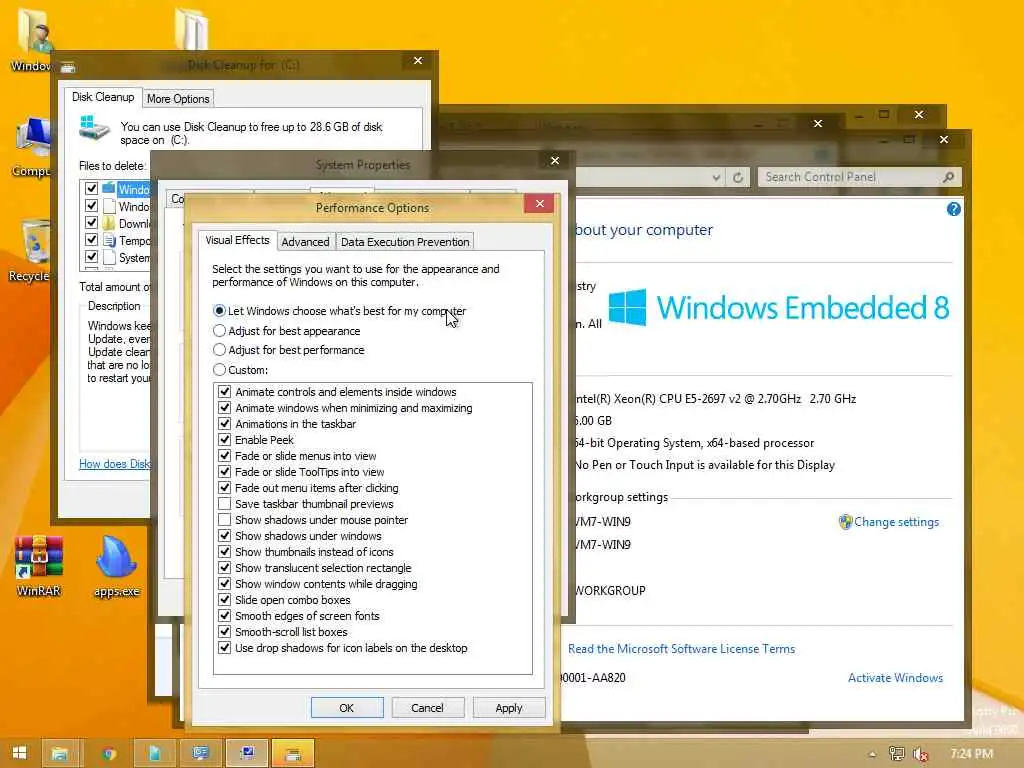This screenshot has width=1024, height=768.
Task: Click the muted volume icon in tray
Action: [x=920, y=754]
